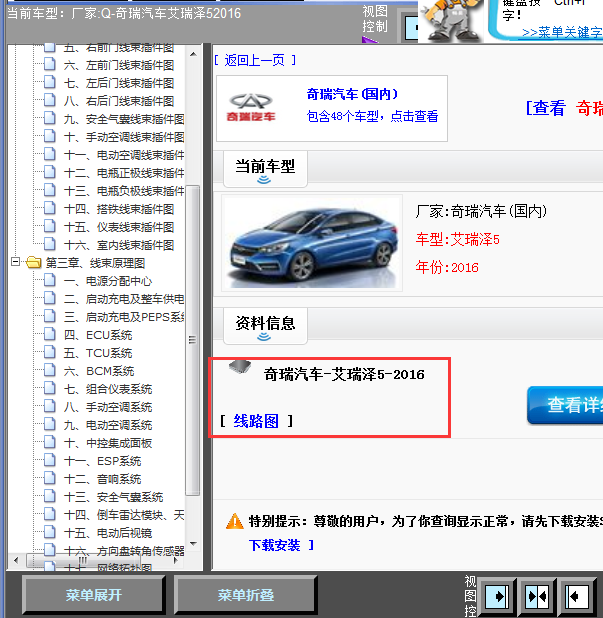Screen dimensions: 603x618
Task: Open the 菜单关键字 link
Action: pyautogui.click(x=562, y=32)
